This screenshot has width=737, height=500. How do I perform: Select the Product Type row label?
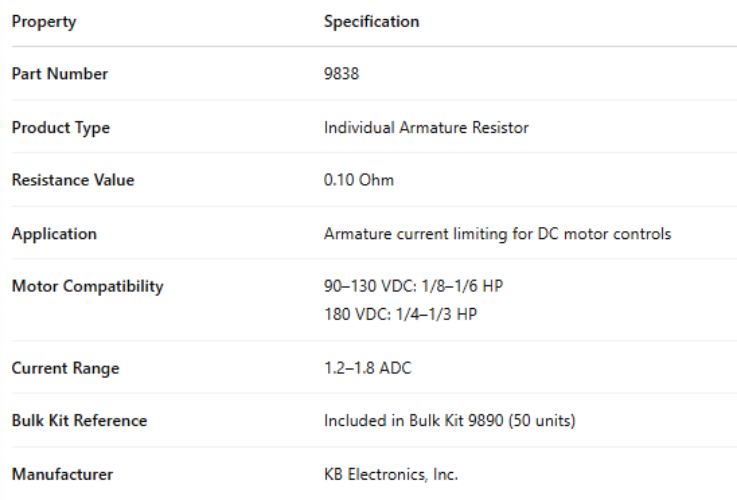(x=61, y=128)
